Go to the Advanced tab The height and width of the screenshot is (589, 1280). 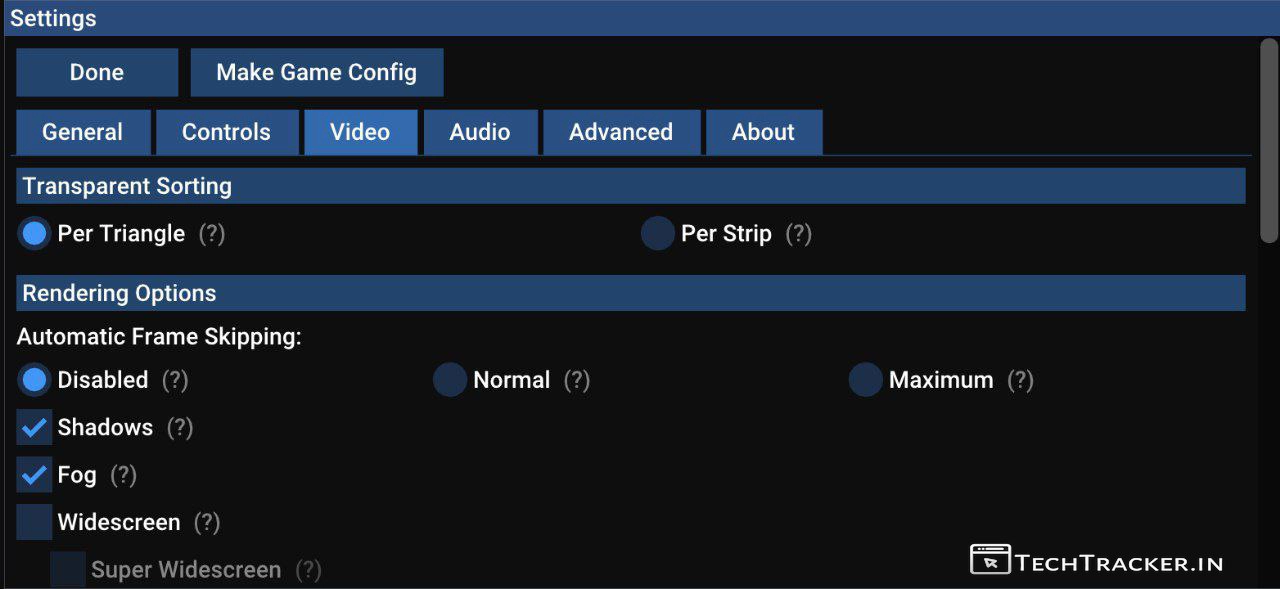tap(621, 133)
